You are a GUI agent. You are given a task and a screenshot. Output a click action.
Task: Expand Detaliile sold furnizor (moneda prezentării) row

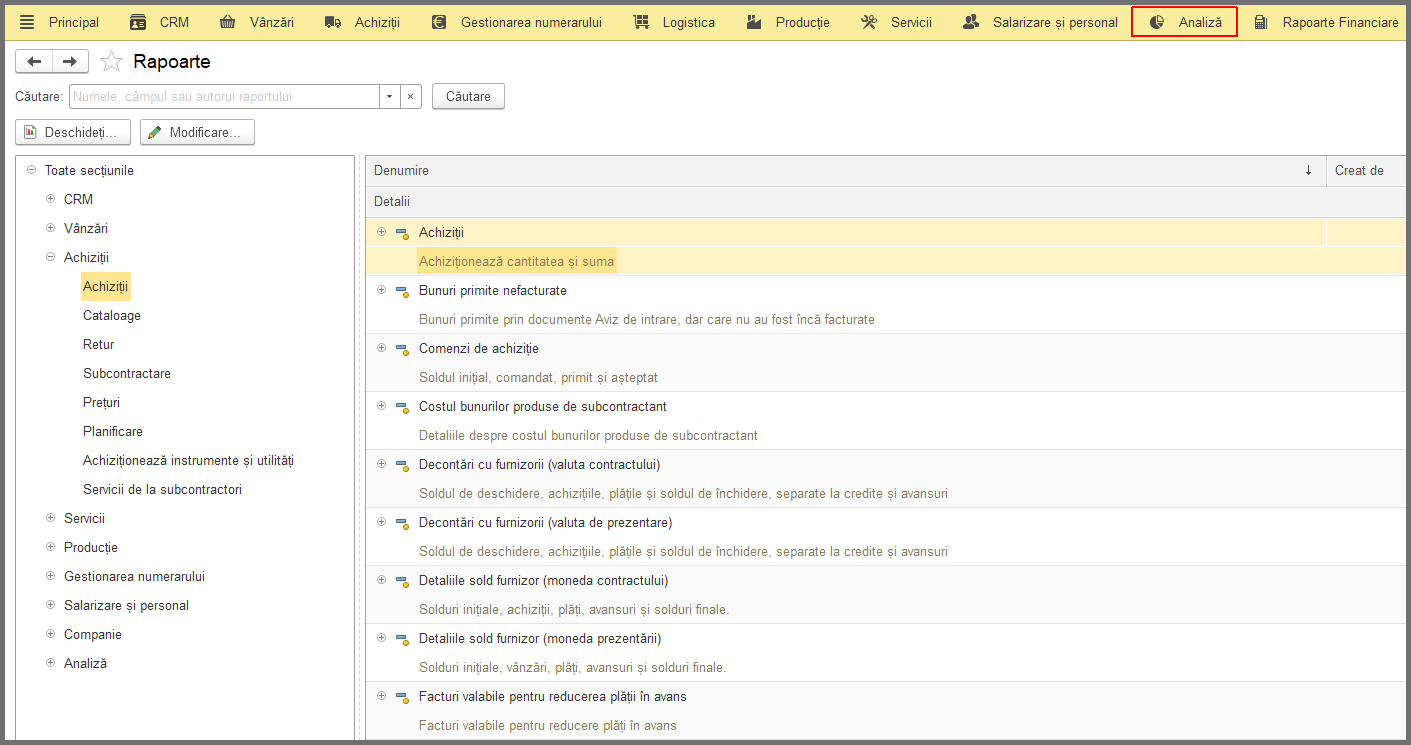[381, 638]
